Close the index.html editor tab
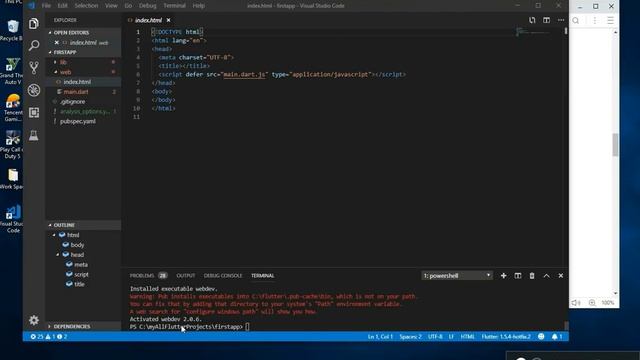The height and width of the screenshot is (360, 640). 168,20
